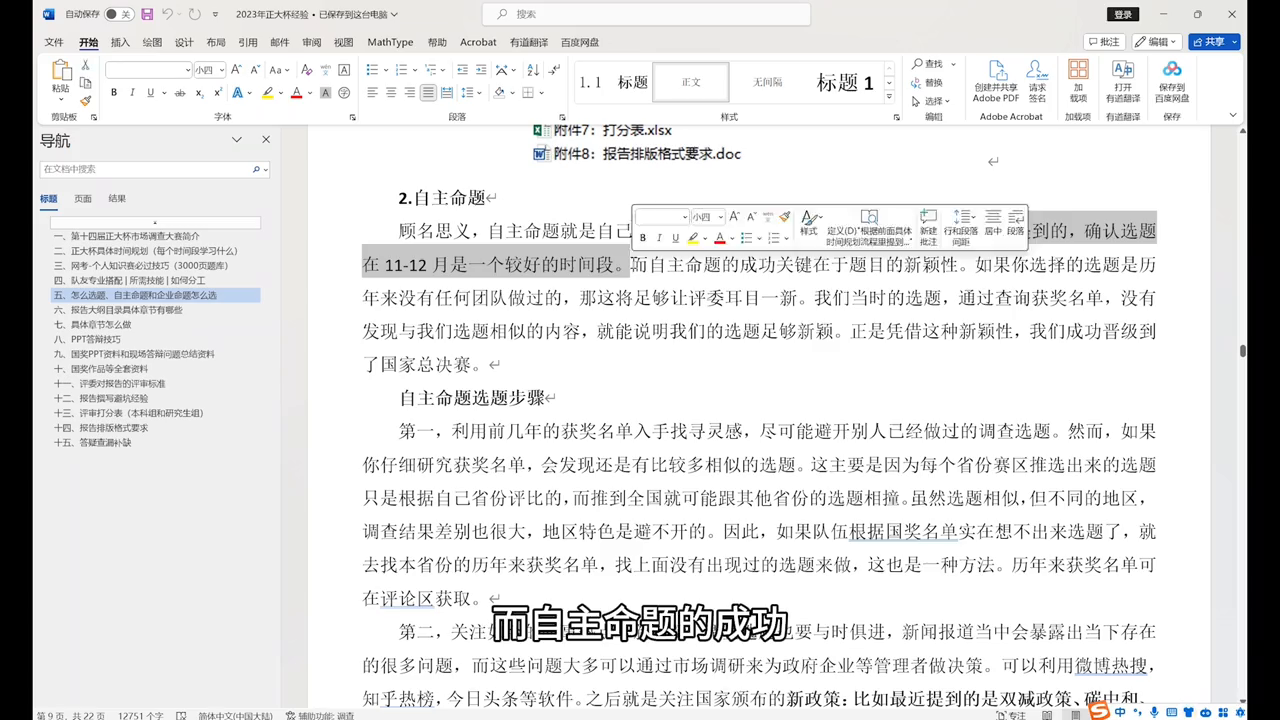1280x720 pixels.
Task: Apply the 标题 1 style from gallery
Action: pos(845,83)
